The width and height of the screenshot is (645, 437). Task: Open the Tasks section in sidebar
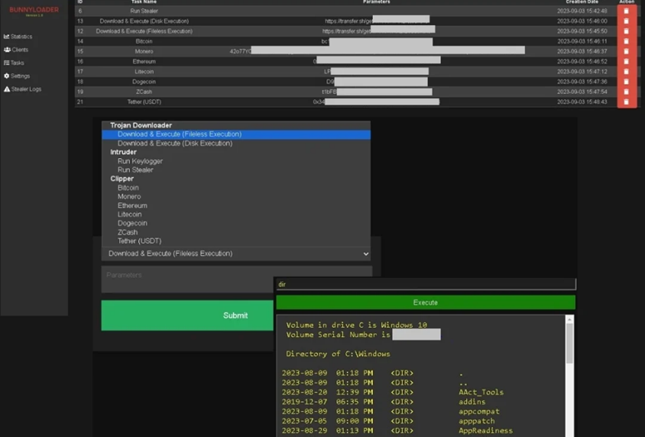(15, 62)
